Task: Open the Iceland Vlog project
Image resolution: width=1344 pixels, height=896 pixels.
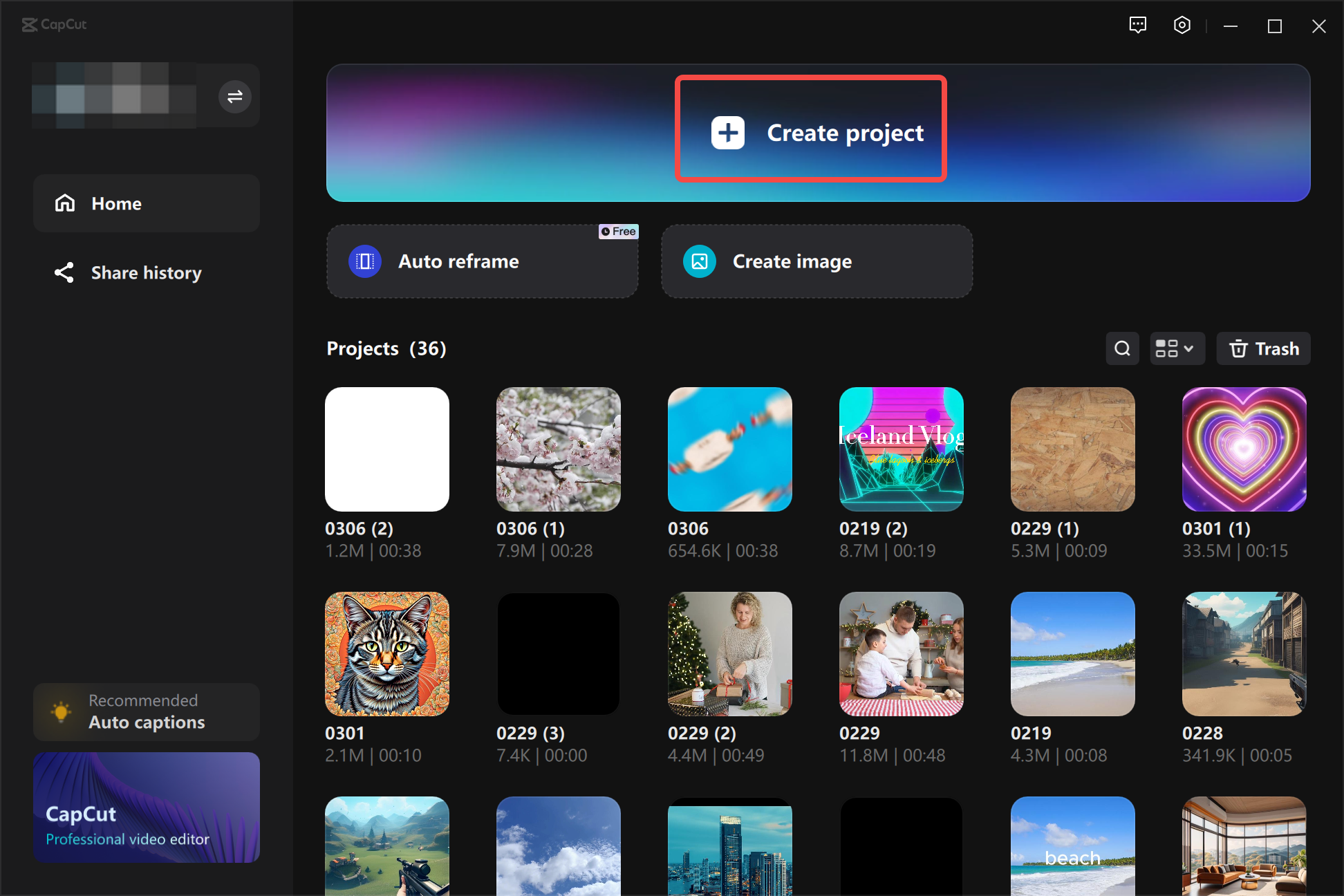Action: [901, 449]
